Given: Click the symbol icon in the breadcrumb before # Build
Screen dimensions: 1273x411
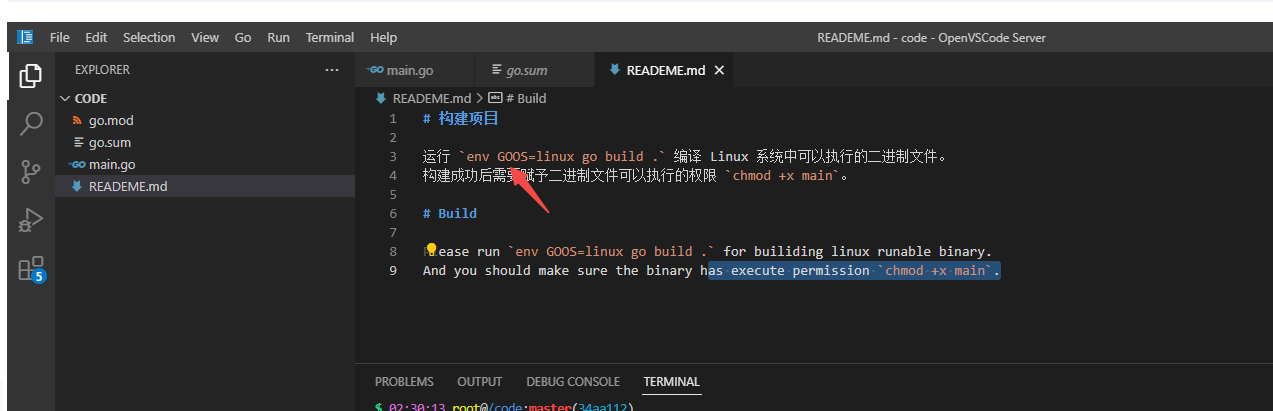Looking at the screenshot, I should coord(494,98).
